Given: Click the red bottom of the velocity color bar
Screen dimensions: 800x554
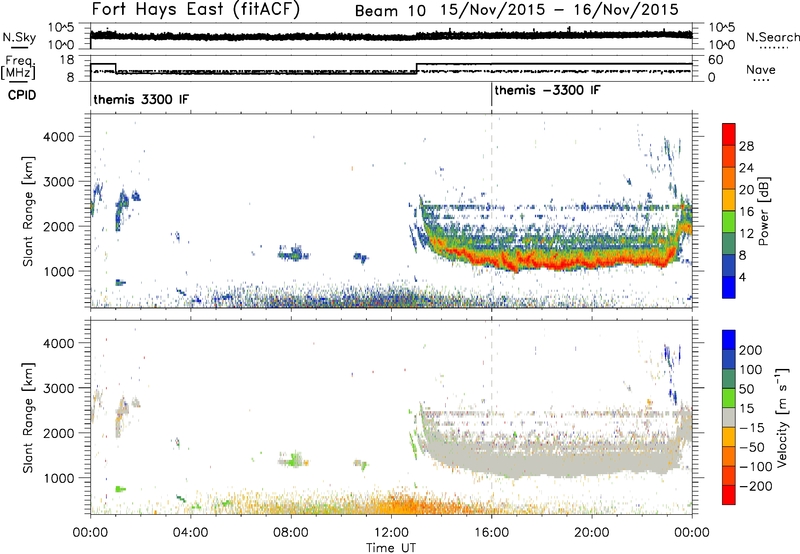Looking at the screenshot, I should pos(729,495).
